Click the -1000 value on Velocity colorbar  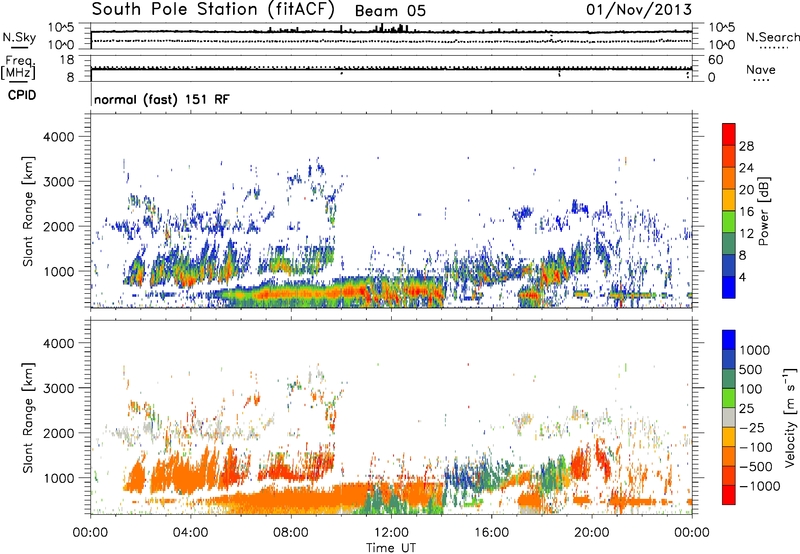click(760, 486)
